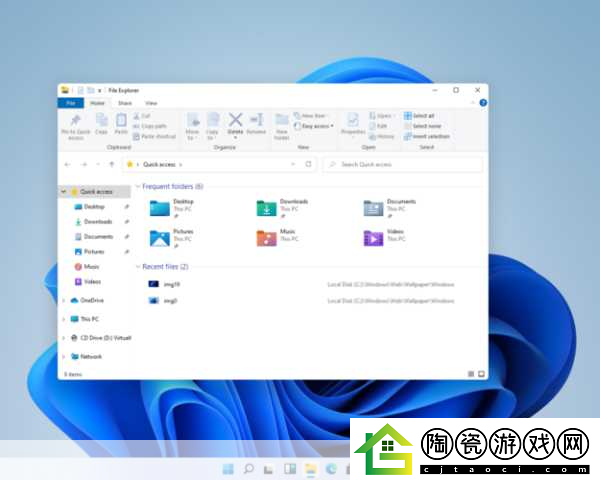Switch to the View ribbon tab
600x480 pixels.
pos(151,103)
